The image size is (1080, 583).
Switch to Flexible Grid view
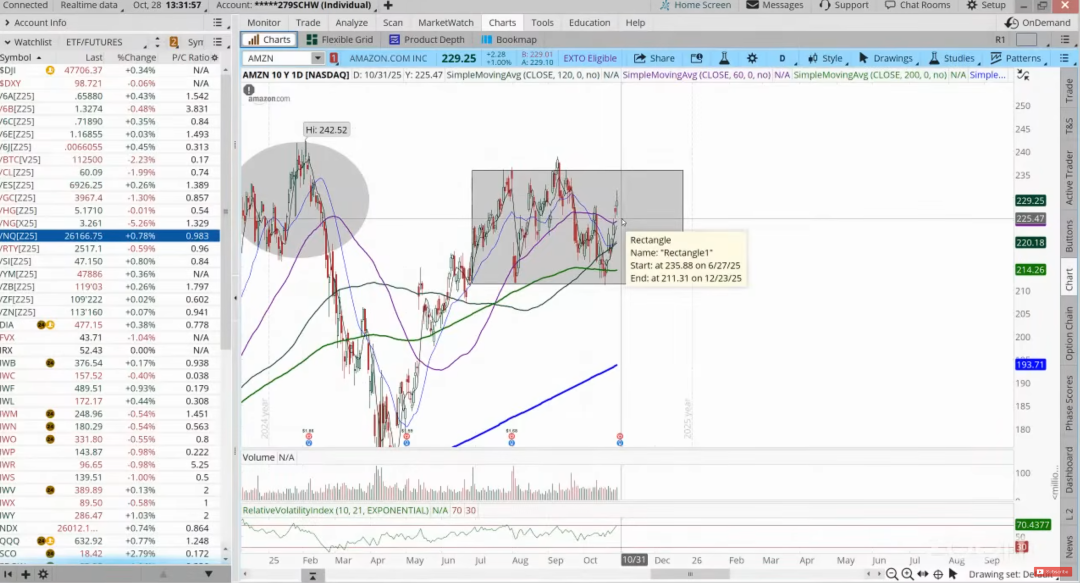point(340,40)
